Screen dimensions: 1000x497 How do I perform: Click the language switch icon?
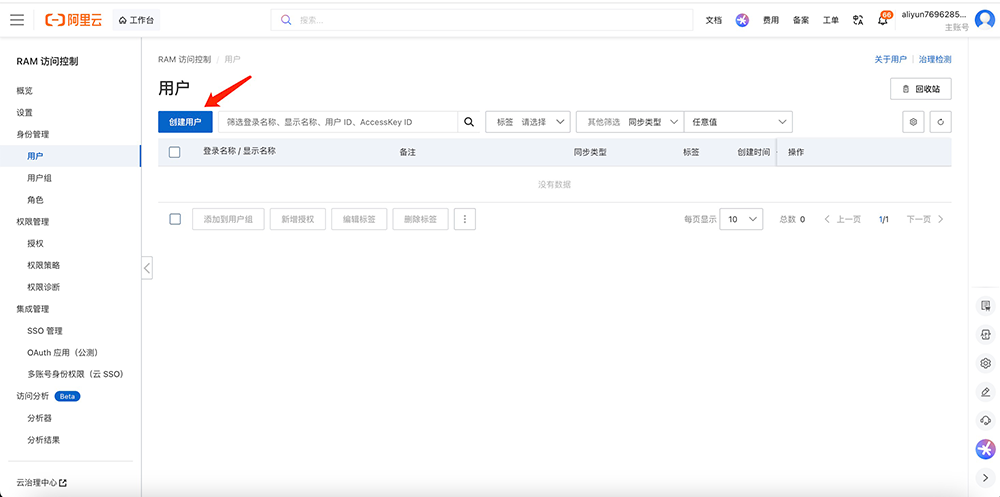[x=857, y=20]
